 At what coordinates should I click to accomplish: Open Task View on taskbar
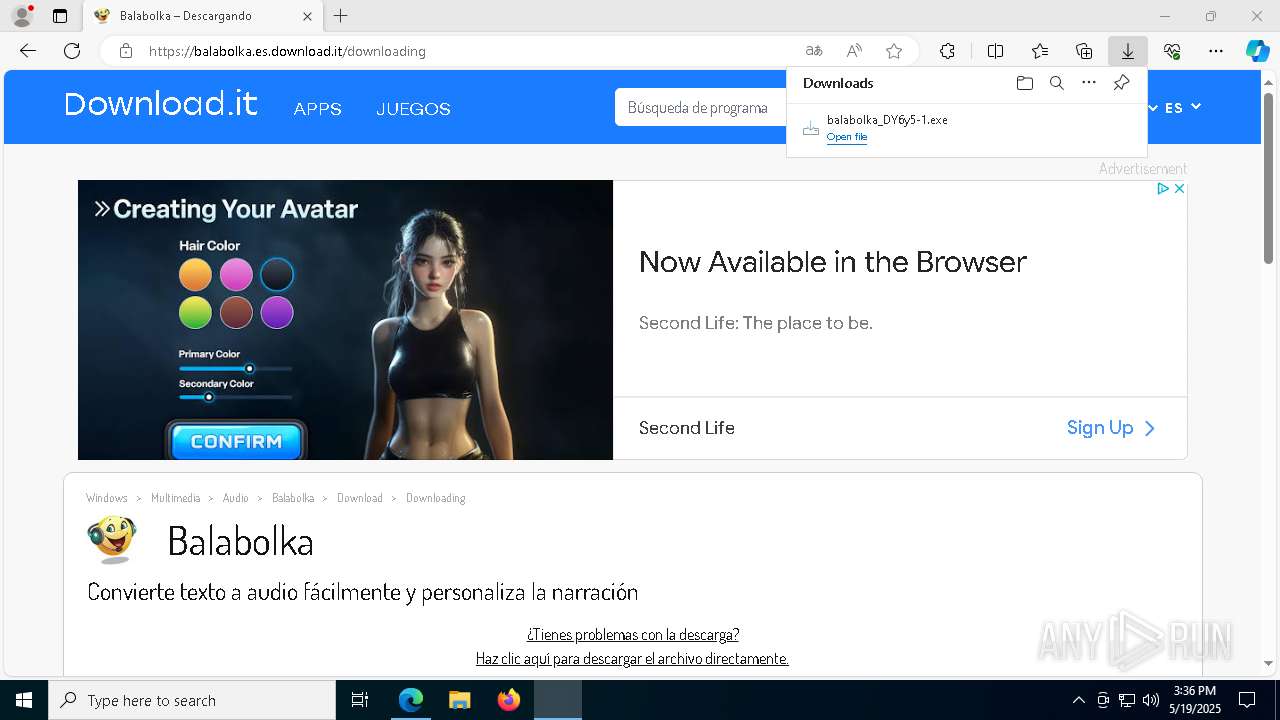(360, 700)
